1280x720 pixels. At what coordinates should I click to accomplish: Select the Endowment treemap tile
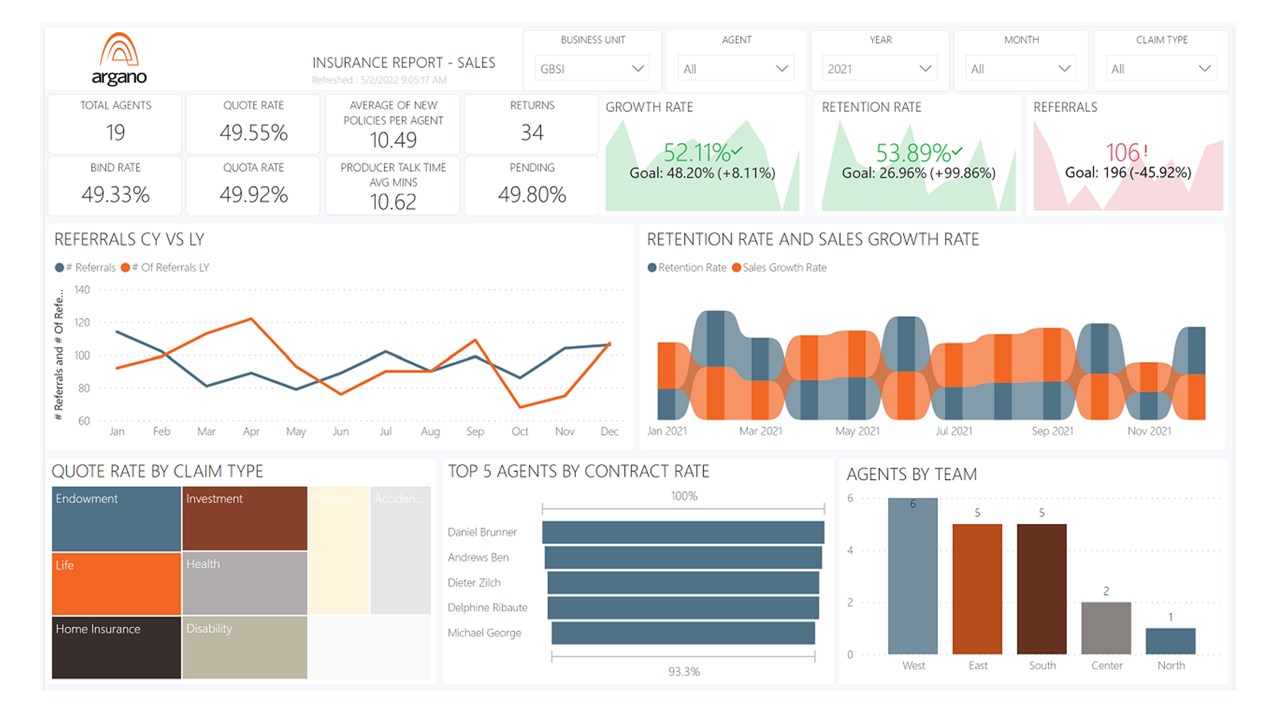(x=116, y=519)
